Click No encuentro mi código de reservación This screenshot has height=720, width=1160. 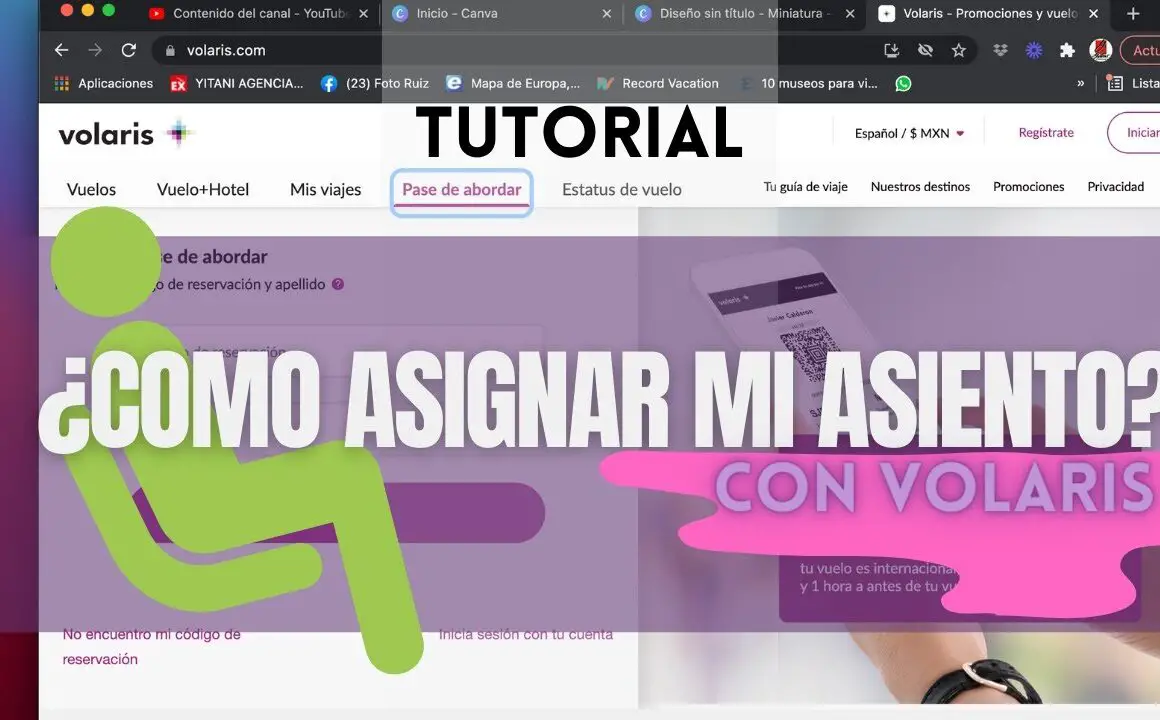152,646
